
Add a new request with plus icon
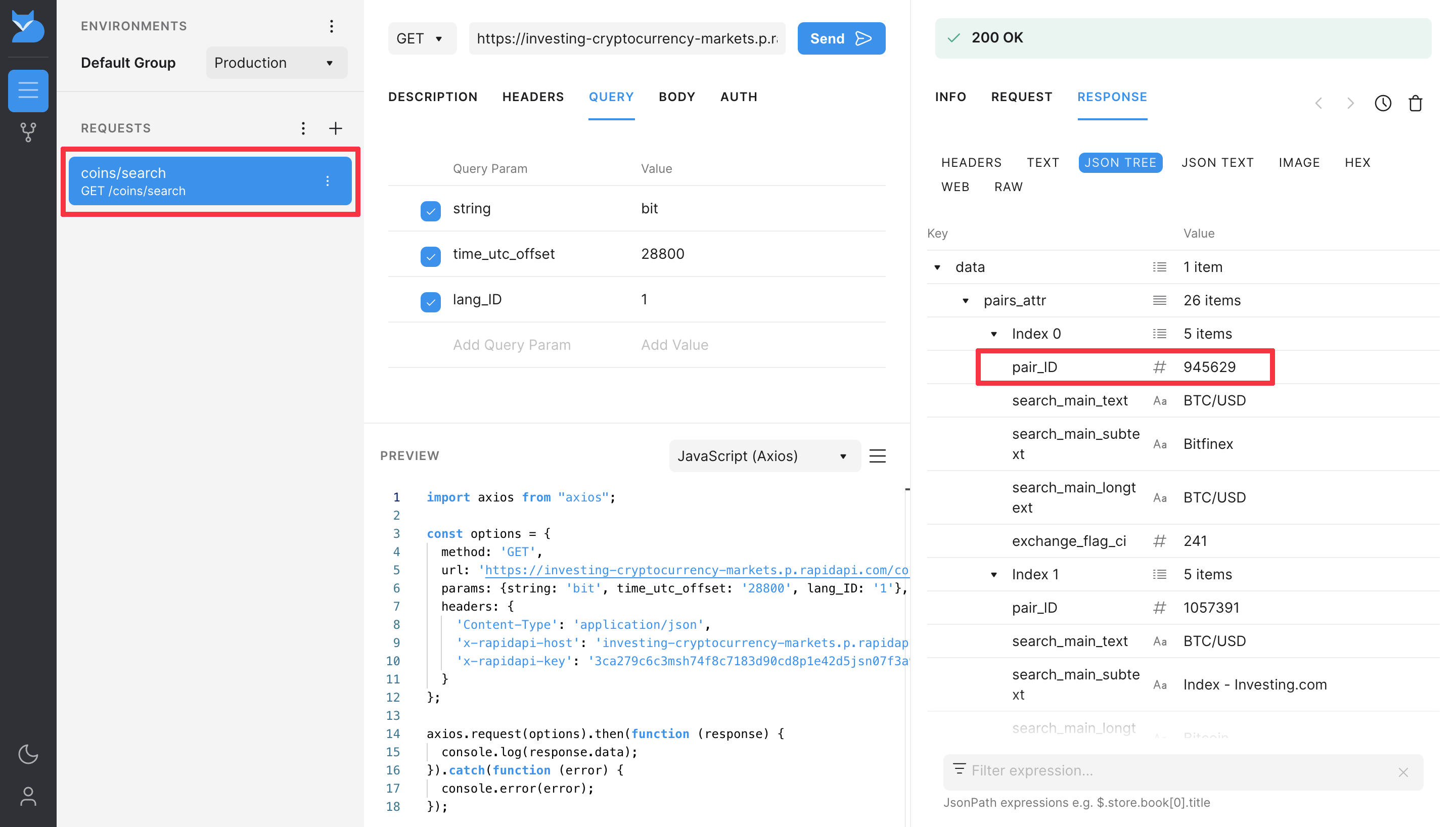click(336, 128)
